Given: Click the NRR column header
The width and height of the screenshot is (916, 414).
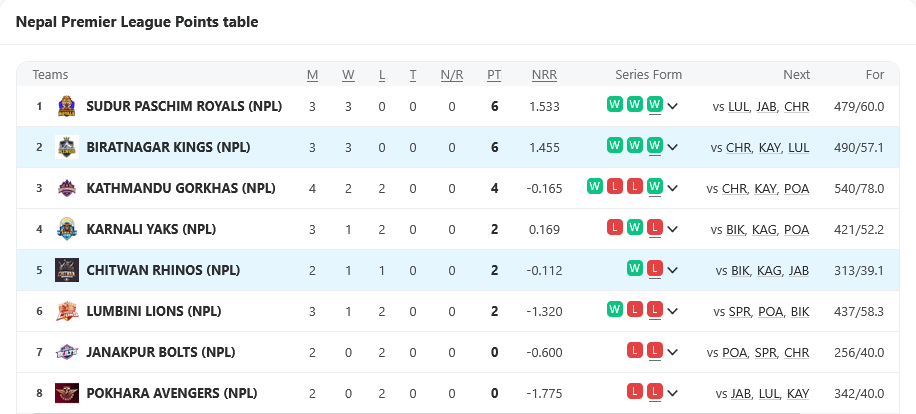Looking at the screenshot, I should coord(544,75).
